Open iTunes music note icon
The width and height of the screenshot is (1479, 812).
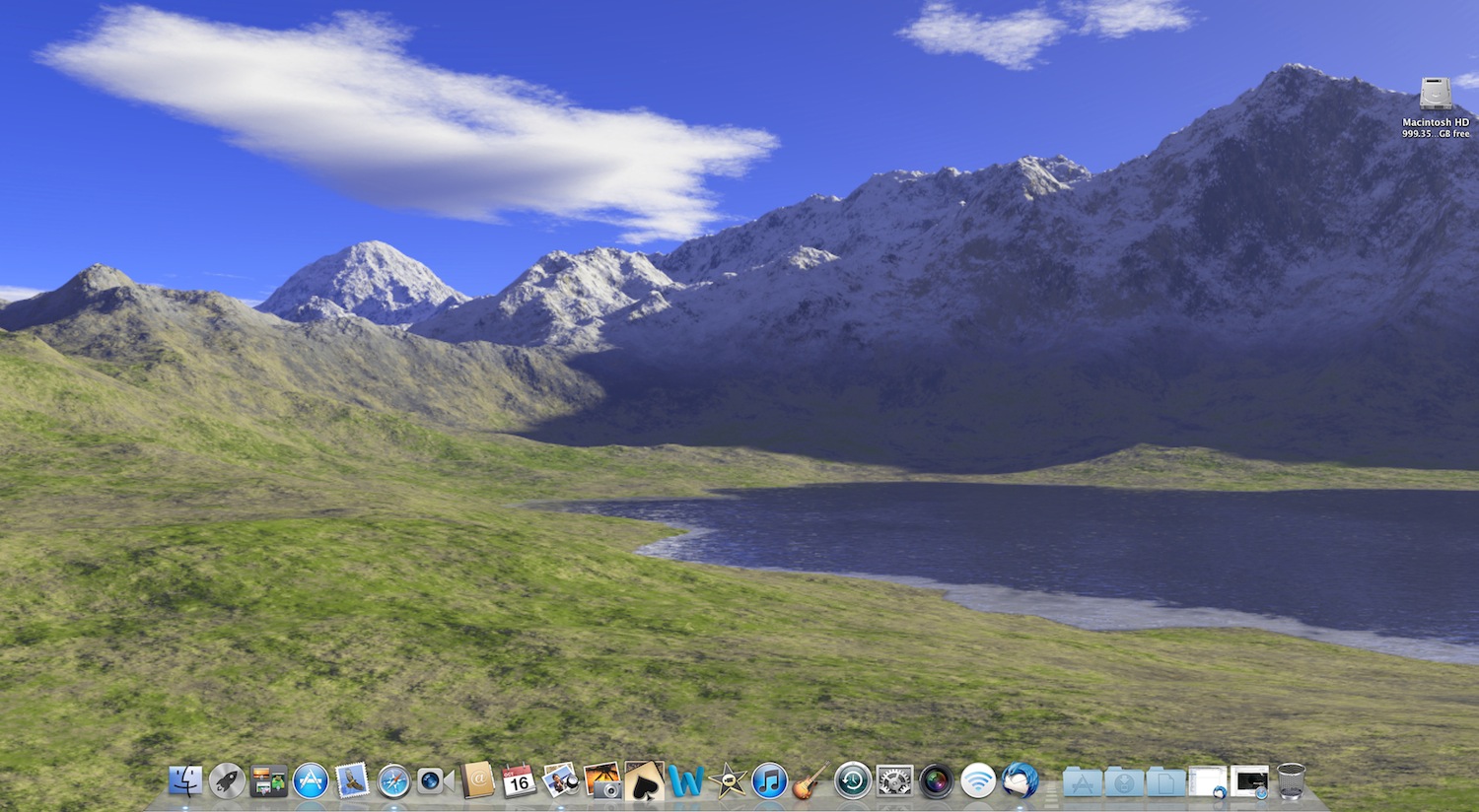pos(770,781)
